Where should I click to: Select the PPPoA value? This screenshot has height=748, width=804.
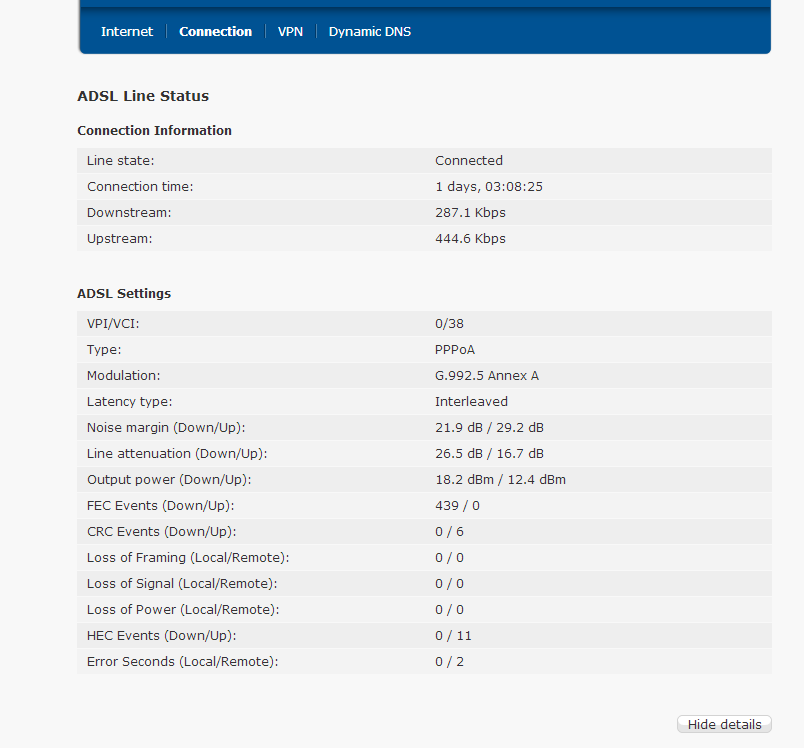(x=455, y=350)
